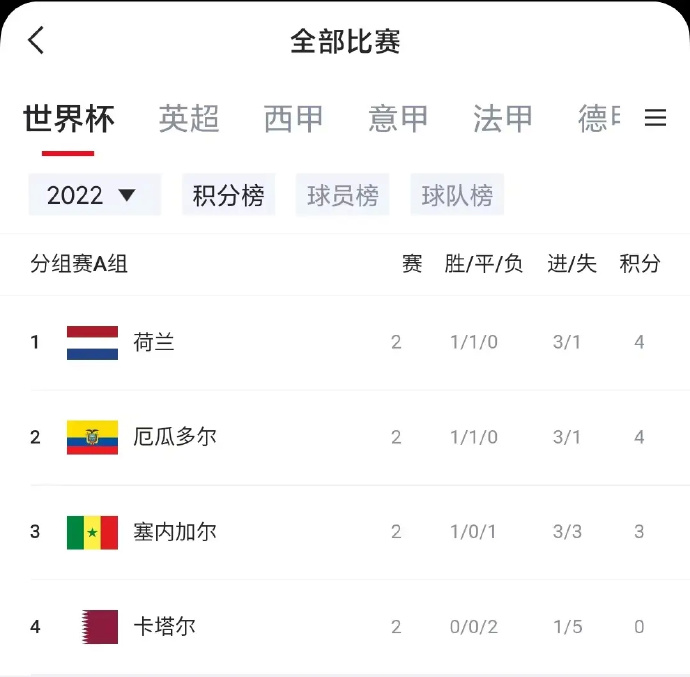Image resolution: width=690 pixels, height=677 pixels.
Task: Select the 世界杯 tab
Action: (69, 119)
